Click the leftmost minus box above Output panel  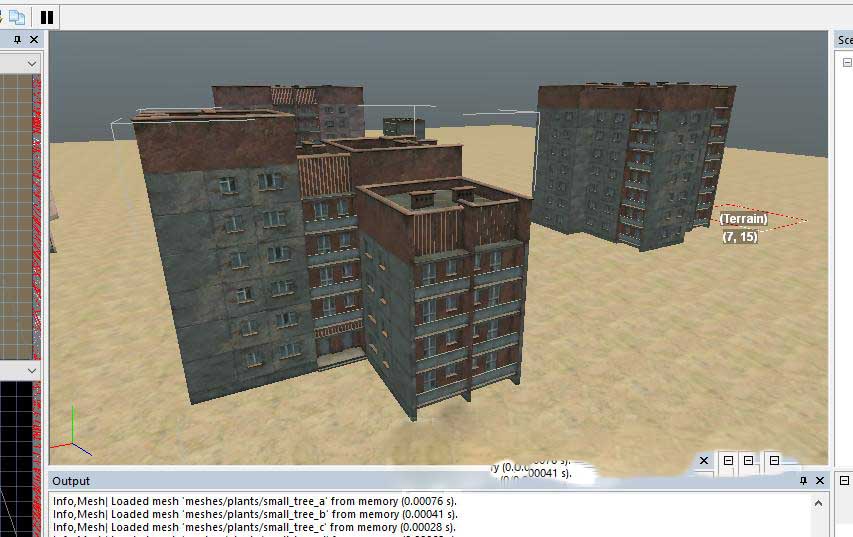point(728,461)
